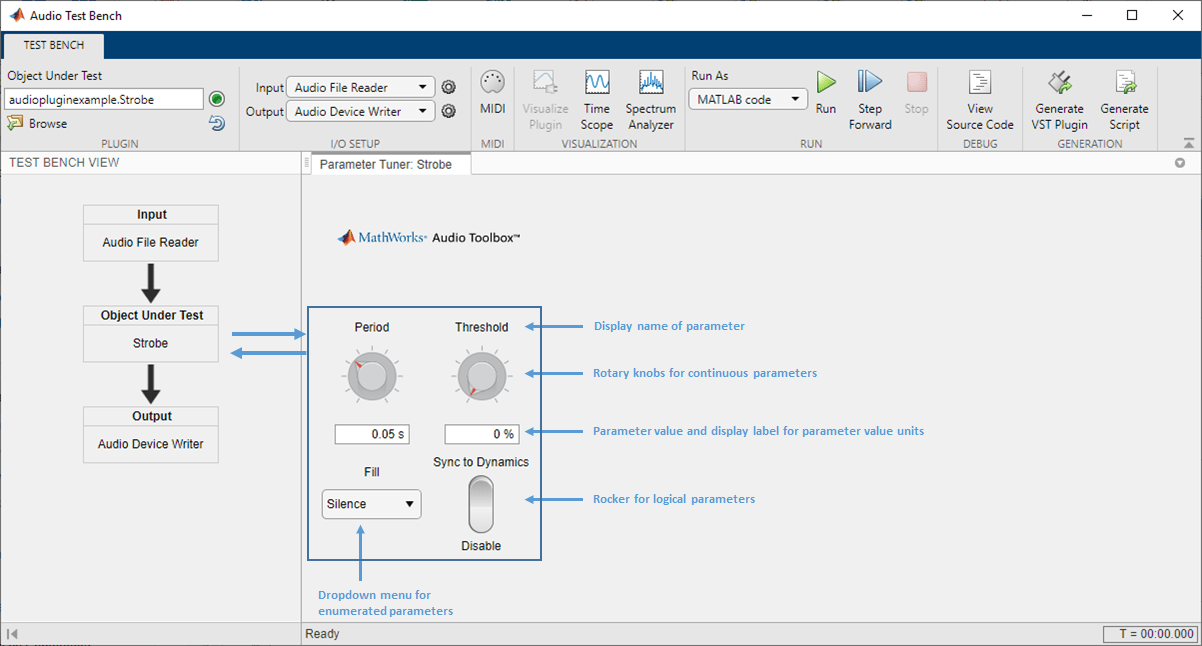
Task: Collapse Test Bench View side panel
Action: coord(12,633)
